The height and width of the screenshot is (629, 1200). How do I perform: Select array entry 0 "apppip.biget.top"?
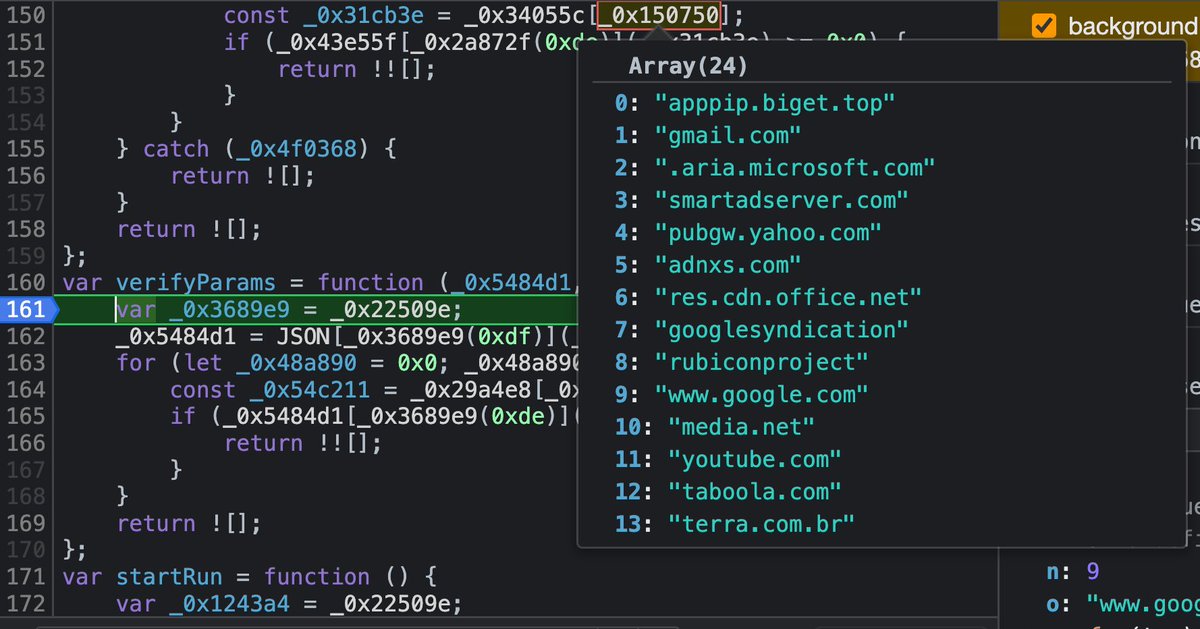pos(755,102)
